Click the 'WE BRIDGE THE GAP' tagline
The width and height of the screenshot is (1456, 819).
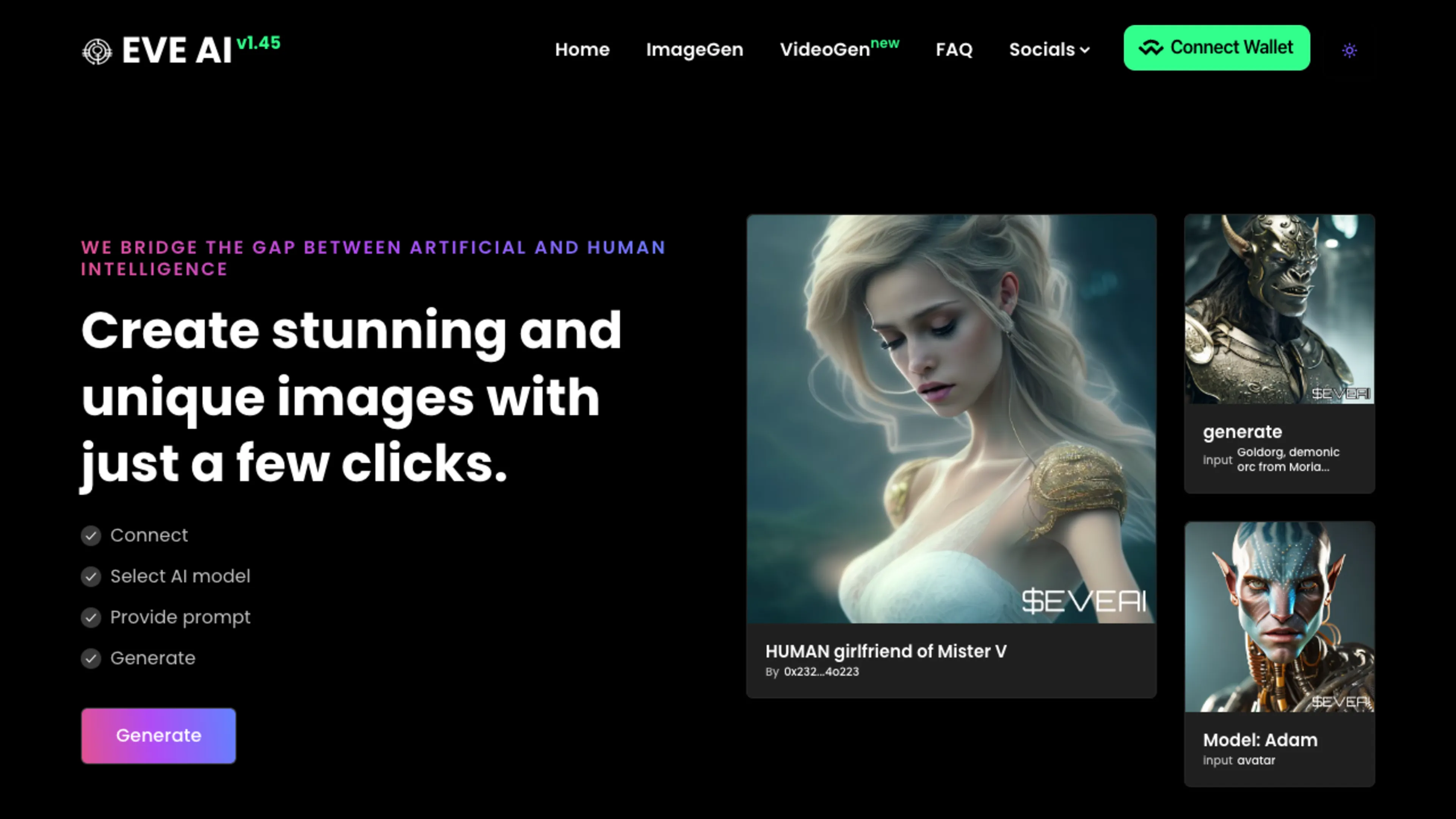(373, 258)
